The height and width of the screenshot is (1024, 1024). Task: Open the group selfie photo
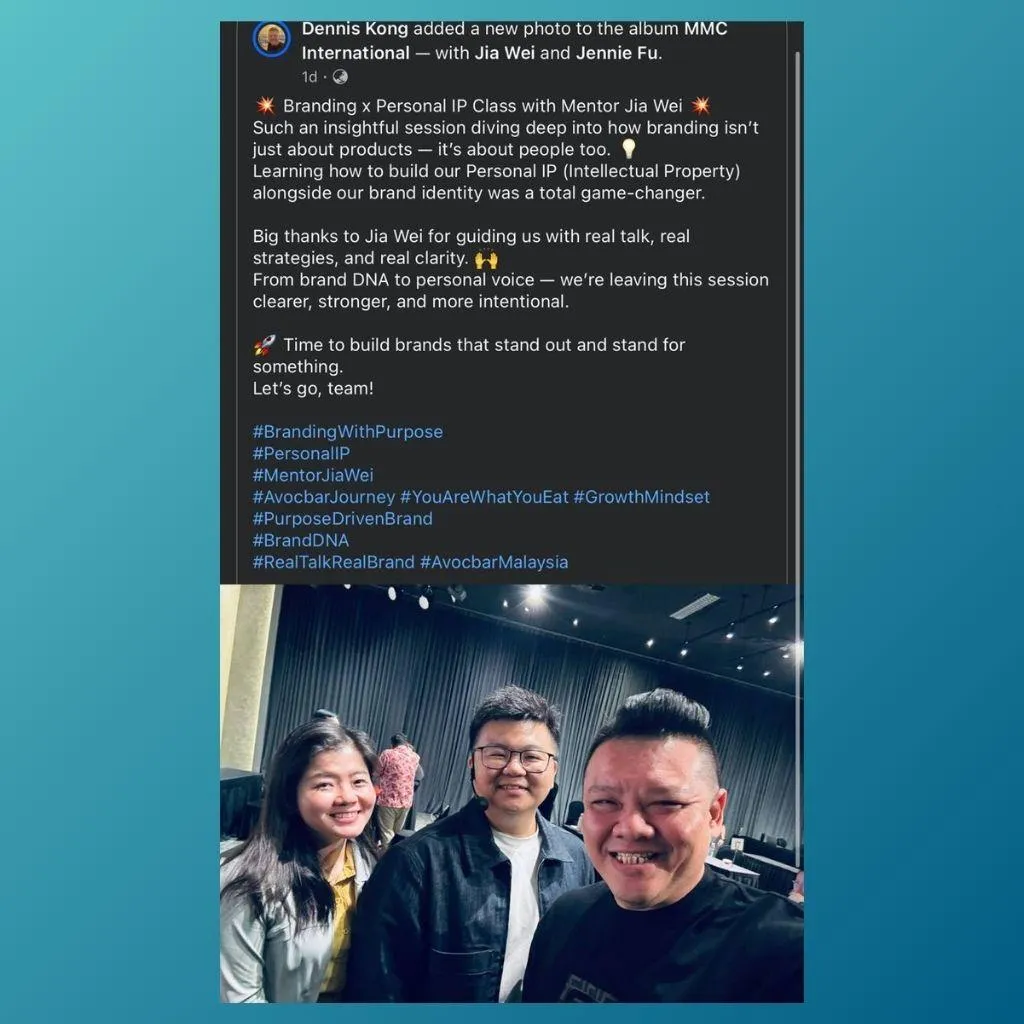coord(511,793)
